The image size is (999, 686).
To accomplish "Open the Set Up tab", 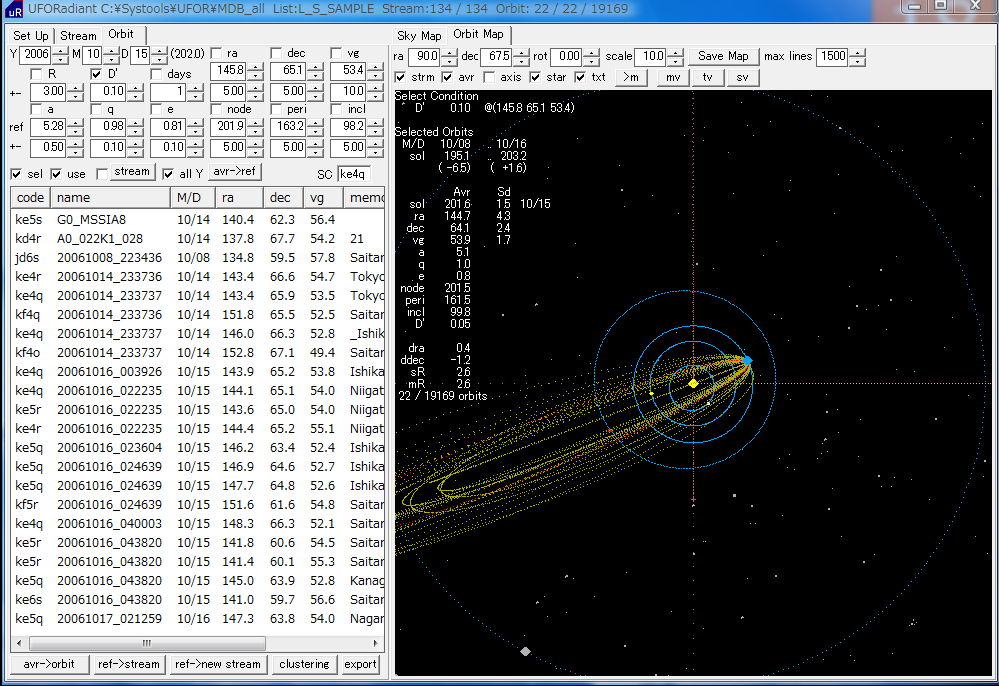I will 30,35.
